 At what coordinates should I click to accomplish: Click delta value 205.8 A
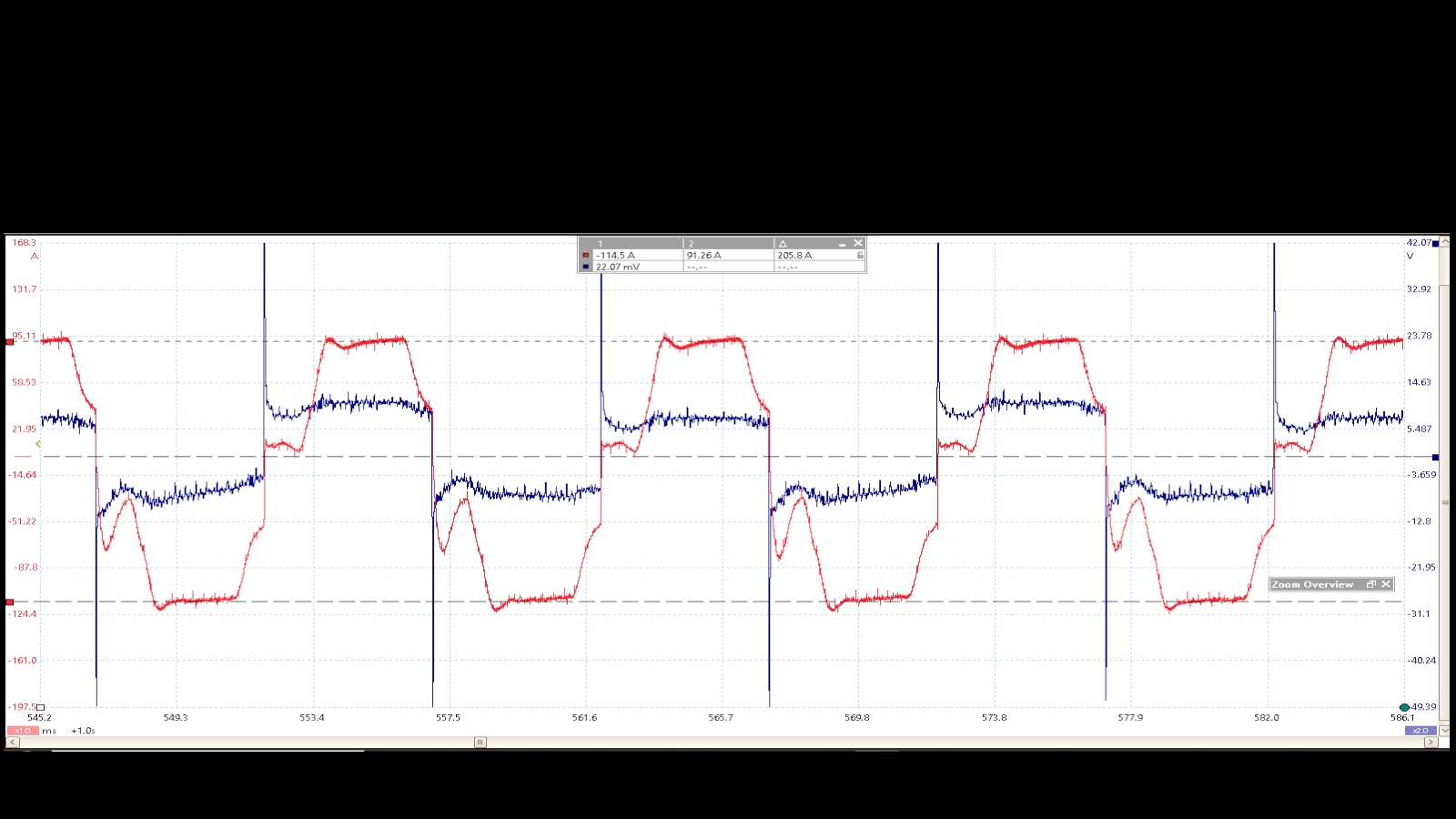(794, 256)
